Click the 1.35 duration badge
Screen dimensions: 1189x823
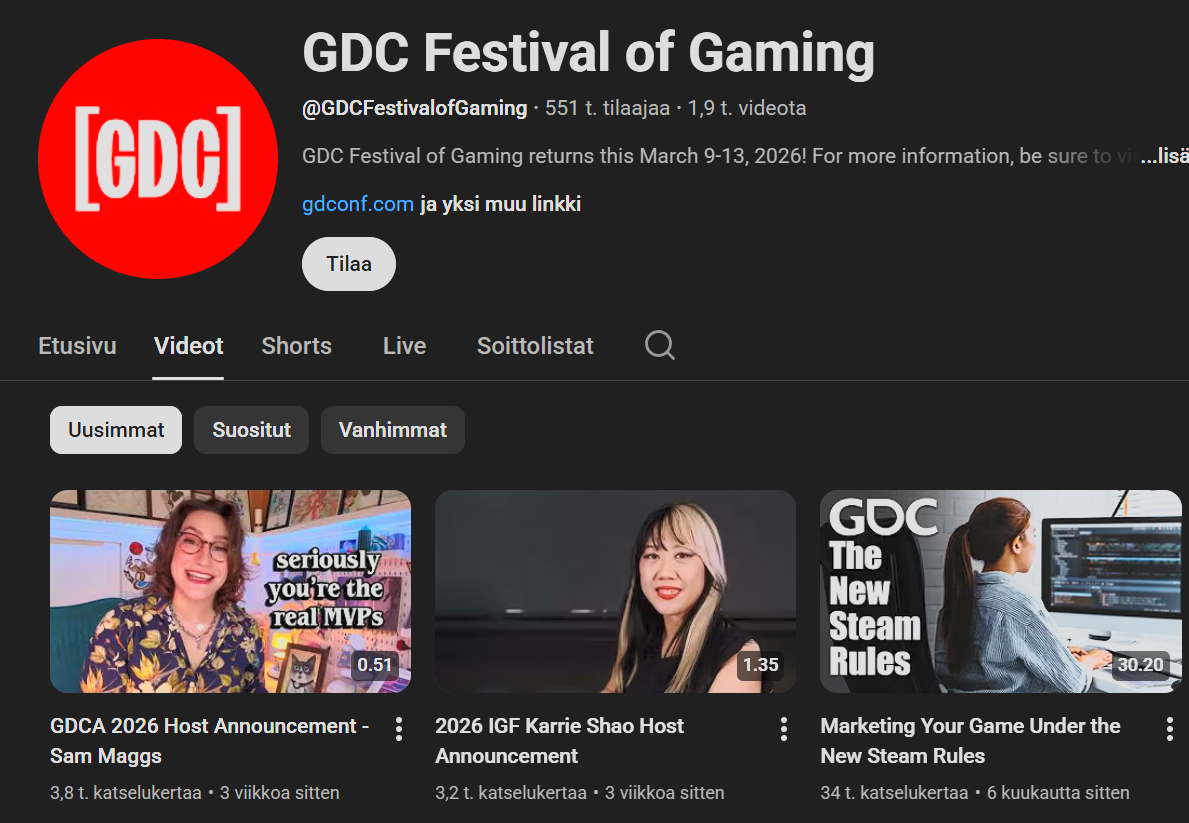(761, 665)
